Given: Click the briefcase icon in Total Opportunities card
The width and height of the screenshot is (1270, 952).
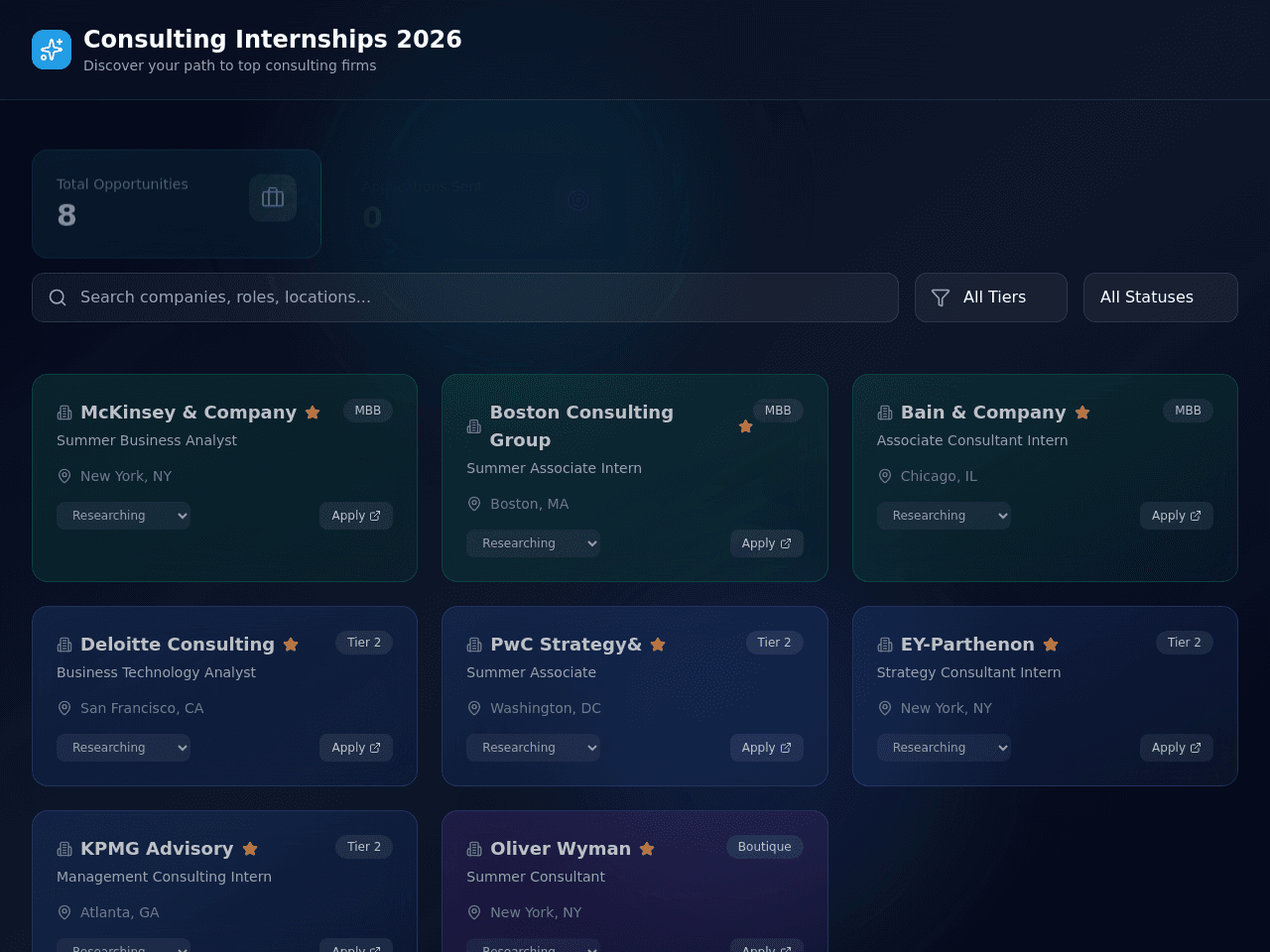Looking at the screenshot, I should coord(273,197).
